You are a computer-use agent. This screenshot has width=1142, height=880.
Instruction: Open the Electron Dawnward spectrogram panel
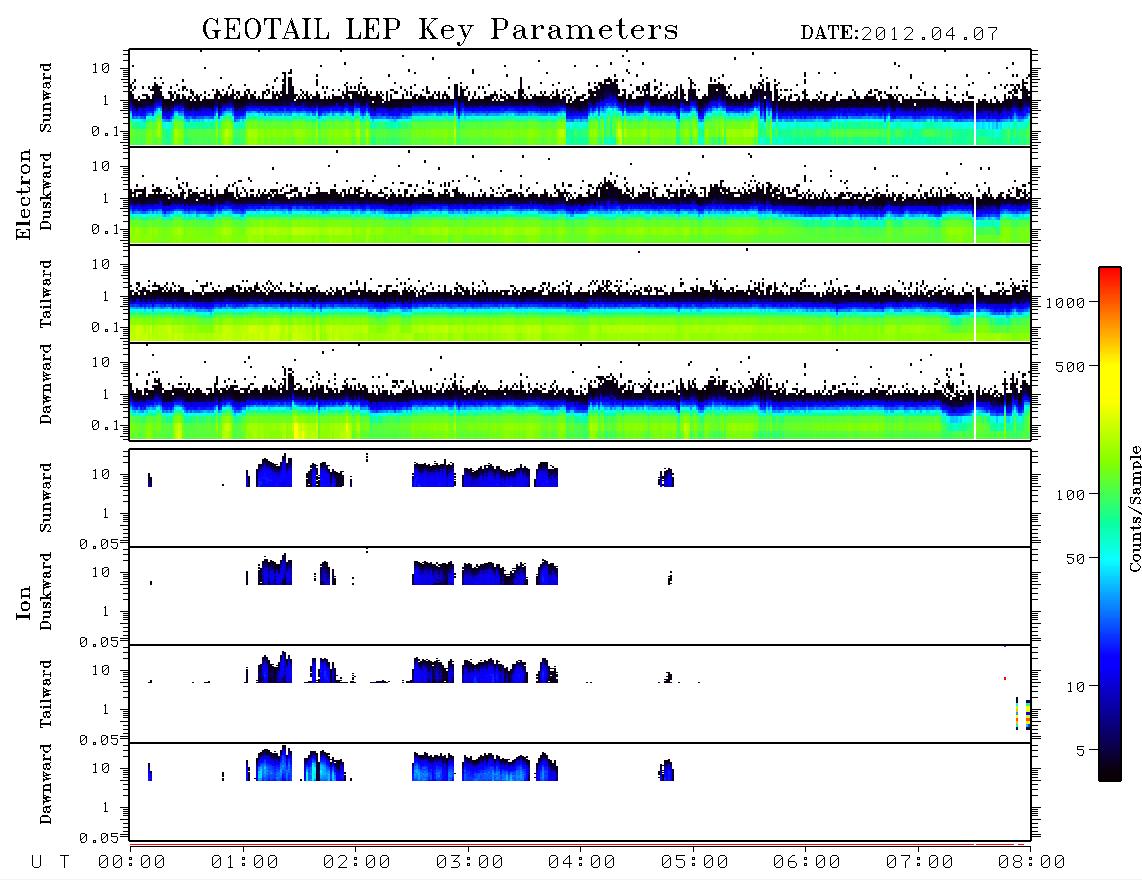(x=580, y=392)
